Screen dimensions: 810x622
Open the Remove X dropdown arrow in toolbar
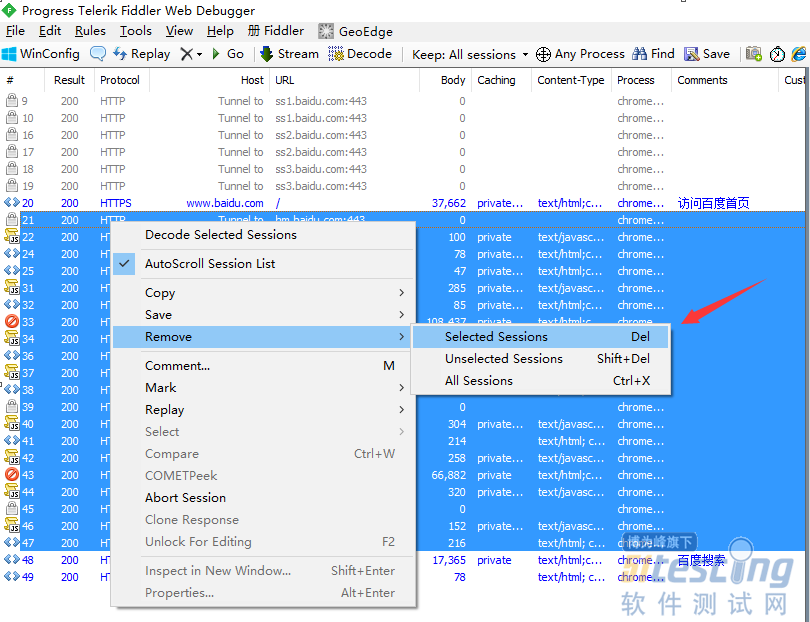(199, 54)
